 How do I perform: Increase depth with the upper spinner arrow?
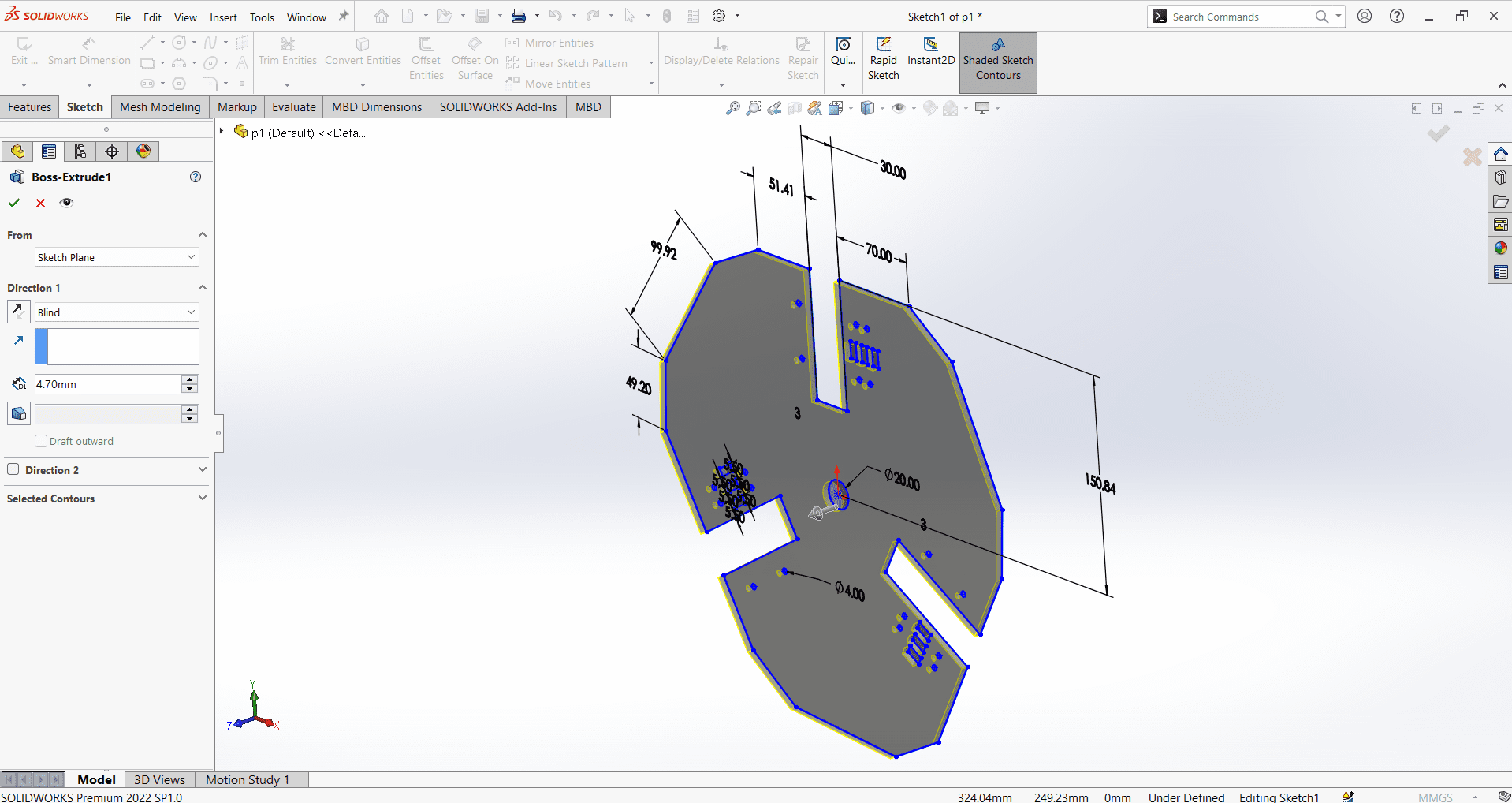[189, 379]
